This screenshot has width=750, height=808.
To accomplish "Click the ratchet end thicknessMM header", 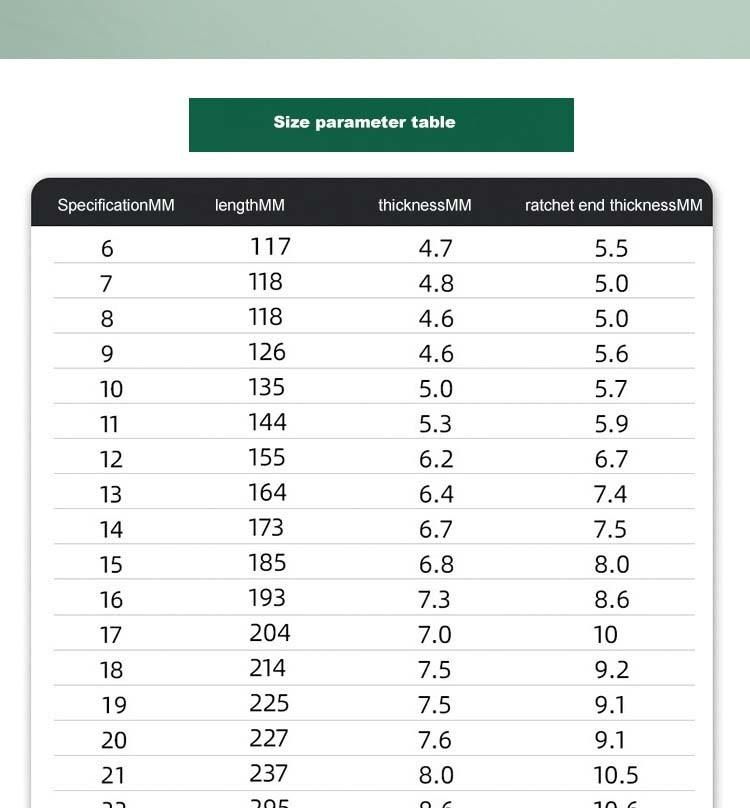I will [x=613, y=205].
